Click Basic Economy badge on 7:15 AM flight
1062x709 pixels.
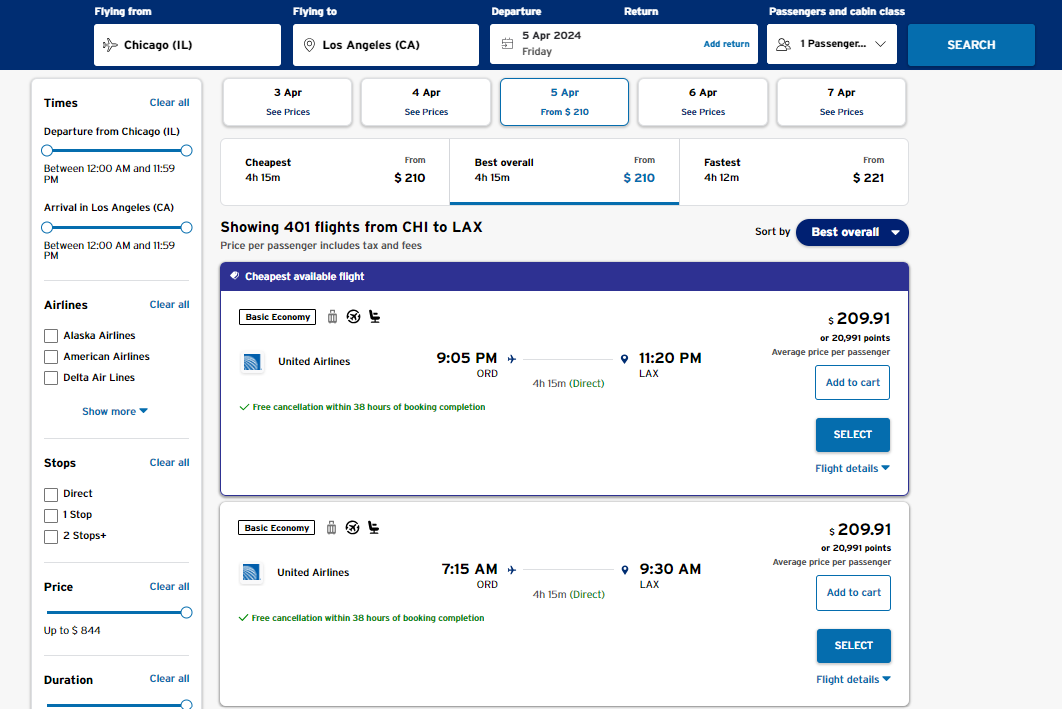276,528
